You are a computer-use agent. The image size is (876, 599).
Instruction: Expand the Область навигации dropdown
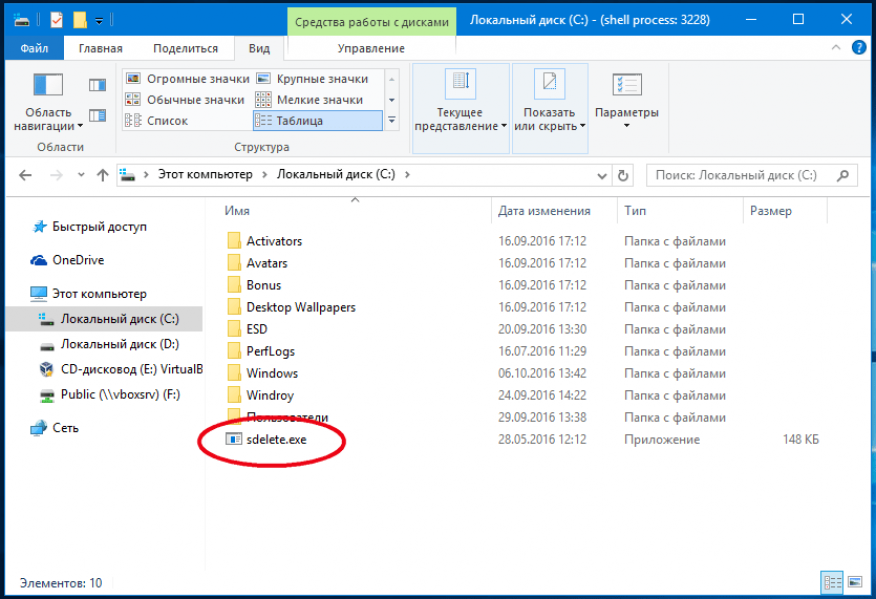point(48,119)
